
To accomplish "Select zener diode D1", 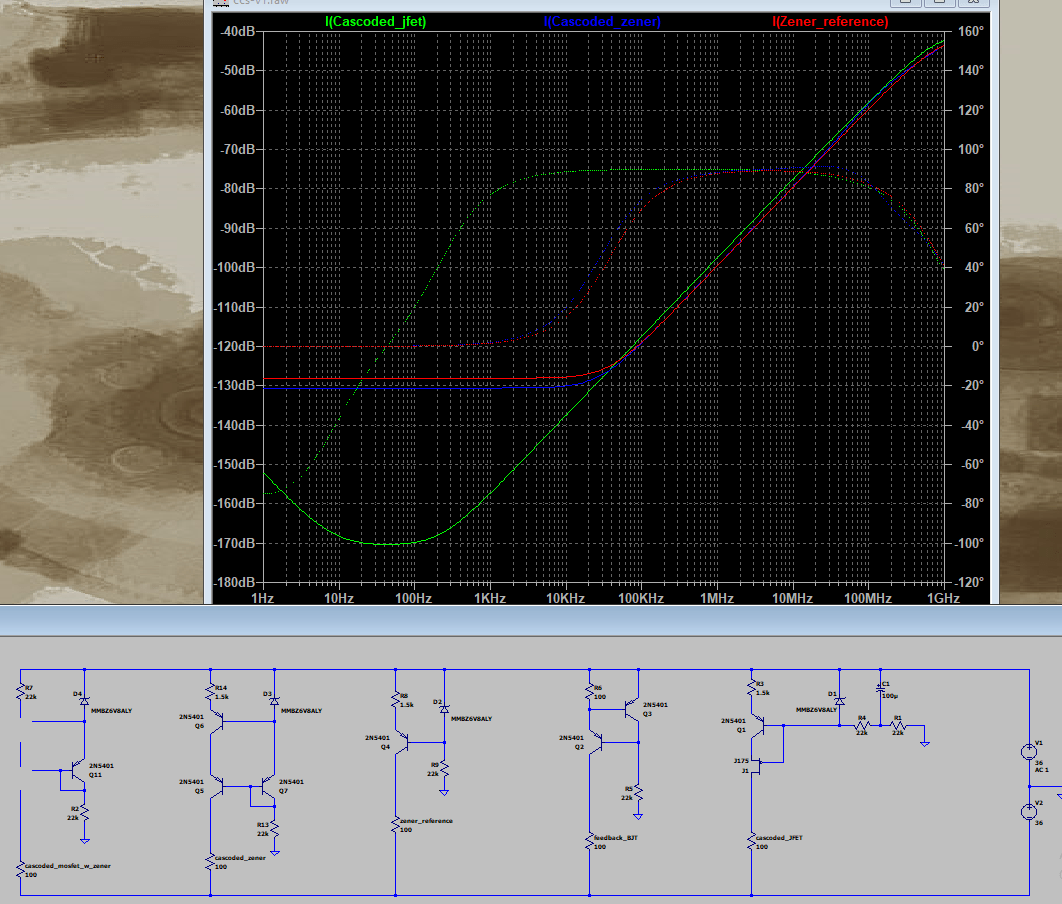I will coord(840,702).
